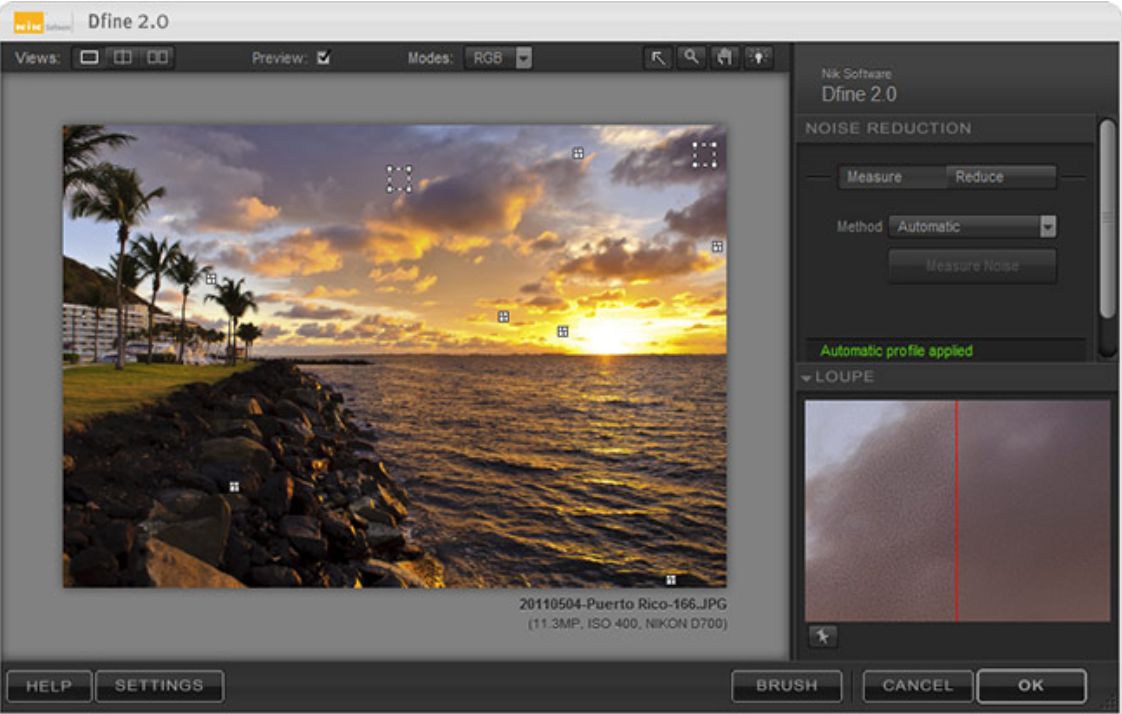Click the OK button
The image size is (1122, 714).
(x=1030, y=686)
